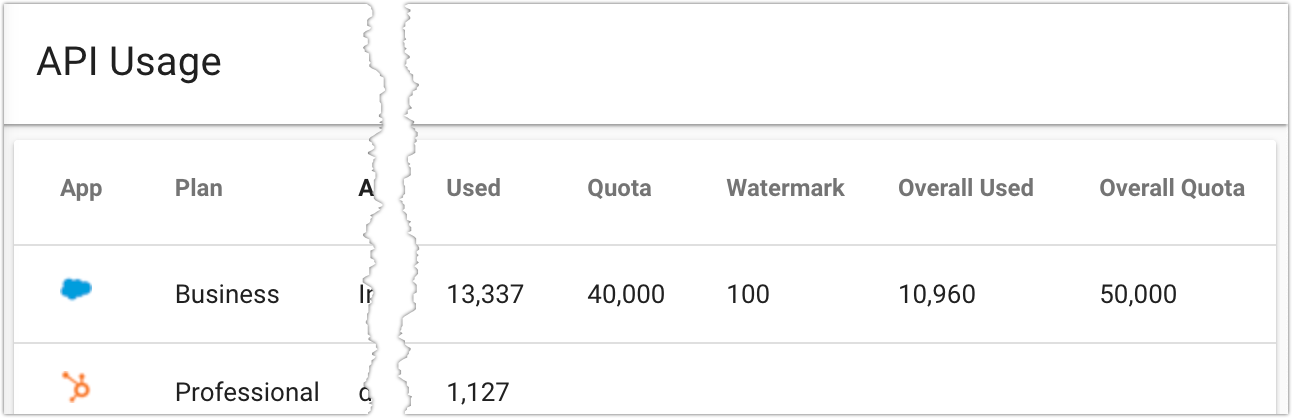Select the Professional plan cell

pos(247,392)
